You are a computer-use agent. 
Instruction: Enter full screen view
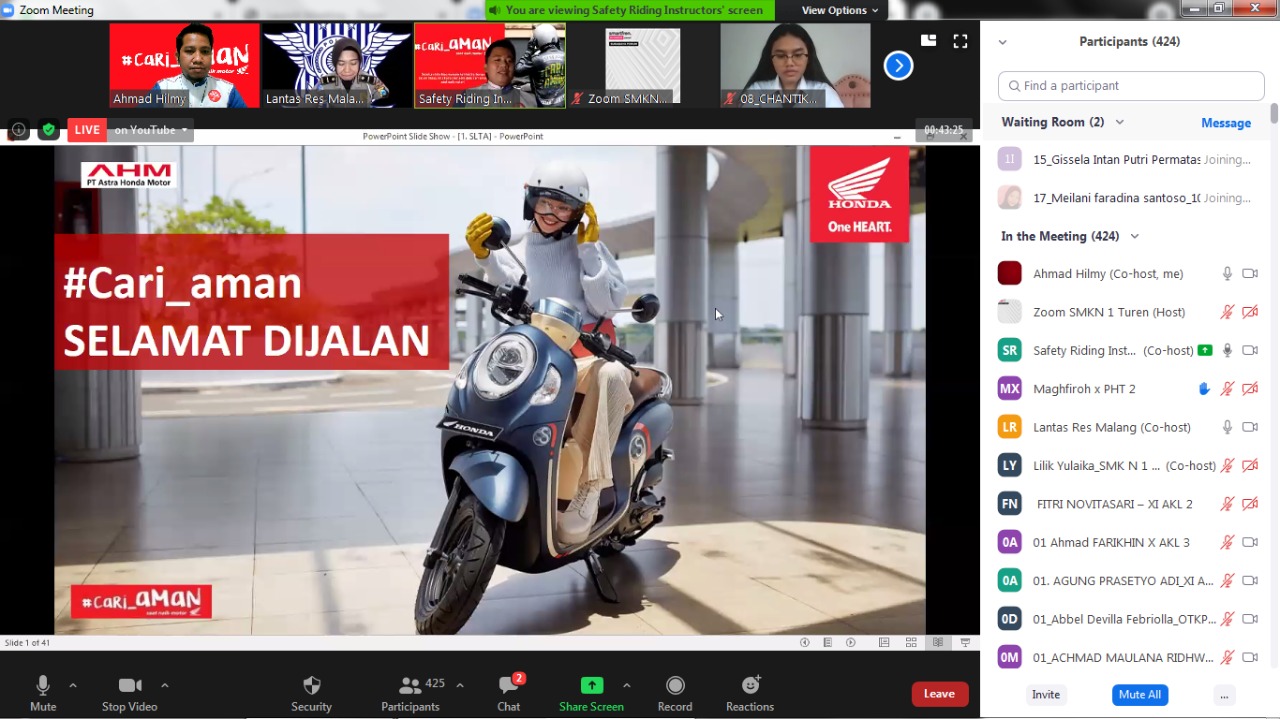(x=960, y=41)
